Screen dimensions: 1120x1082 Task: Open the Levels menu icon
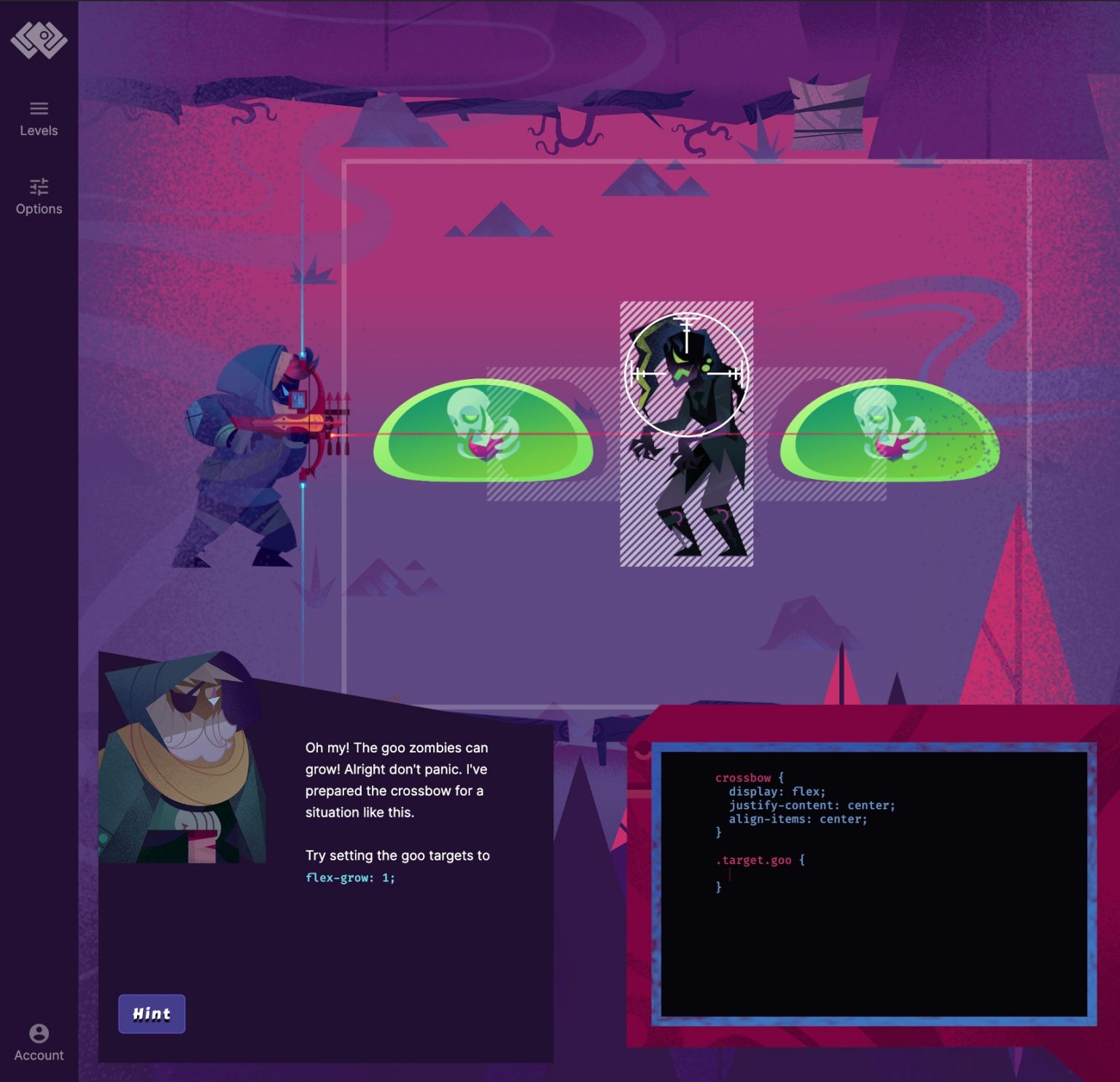pyautogui.click(x=39, y=108)
